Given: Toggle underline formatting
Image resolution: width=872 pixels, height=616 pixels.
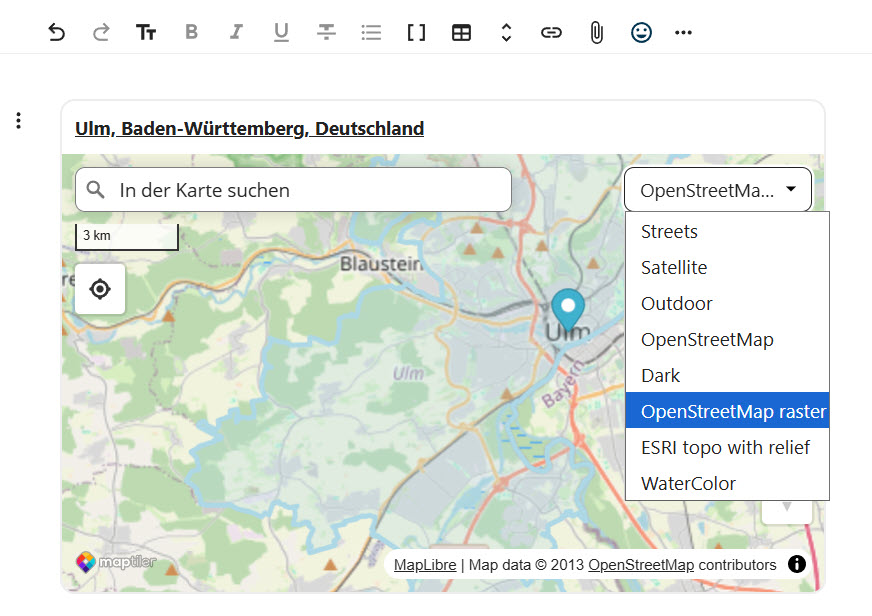Looking at the screenshot, I should [x=281, y=32].
